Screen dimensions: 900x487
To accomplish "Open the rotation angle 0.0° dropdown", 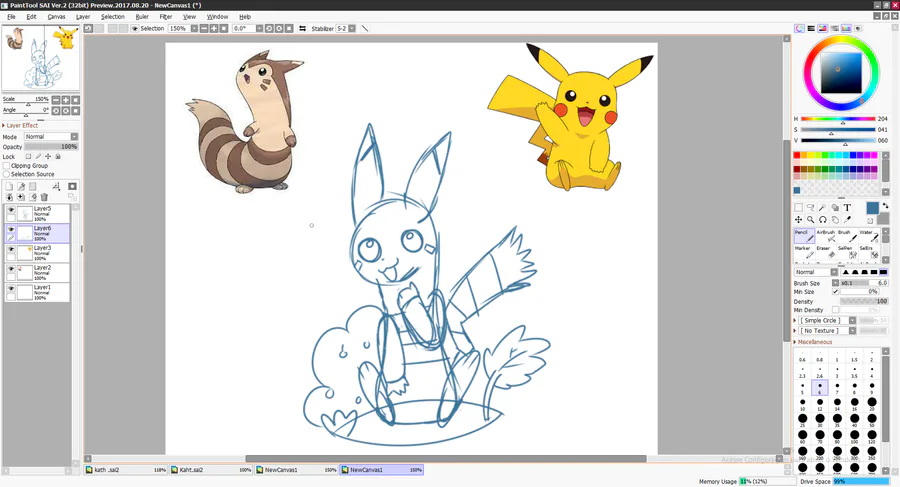I will click(259, 28).
